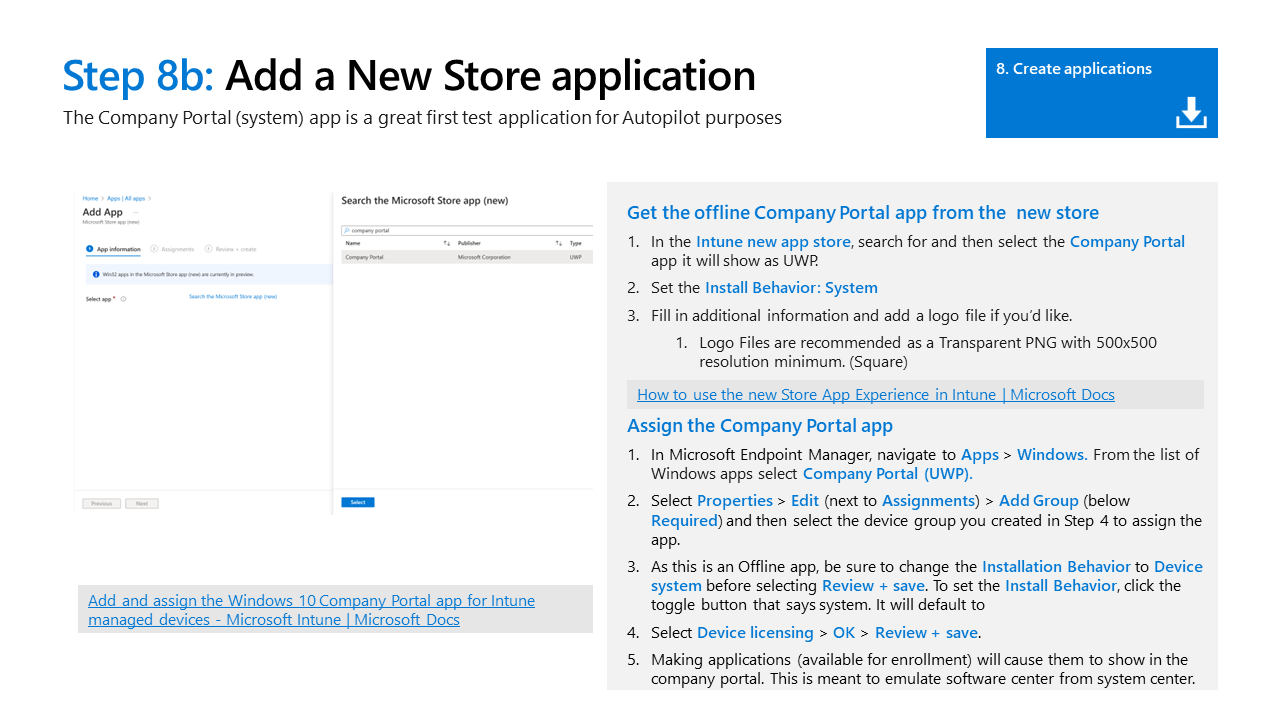Click the Publisher column header
1280x720 pixels.
tap(469, 243)
